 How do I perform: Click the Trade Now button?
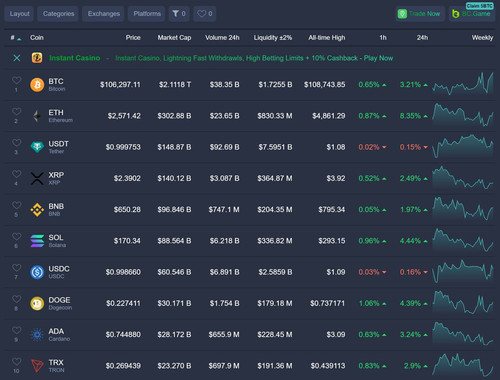click(420, 14)
